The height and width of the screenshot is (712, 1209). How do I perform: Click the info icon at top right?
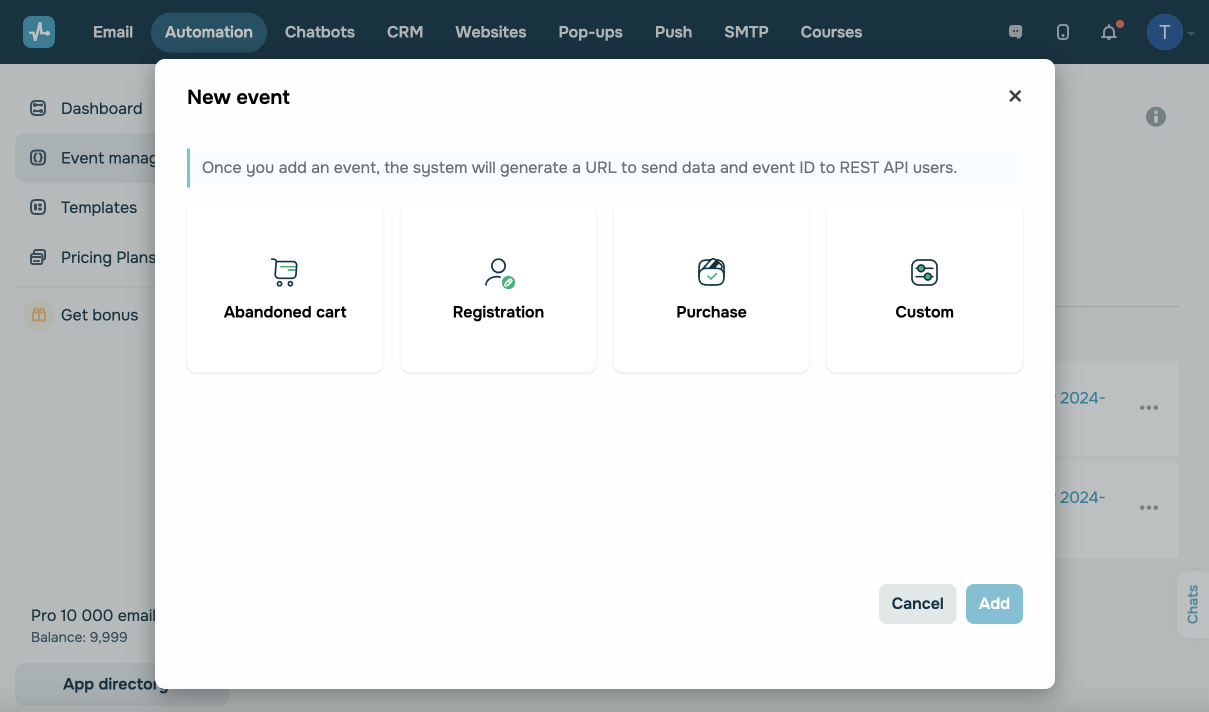pos(1156,117)
